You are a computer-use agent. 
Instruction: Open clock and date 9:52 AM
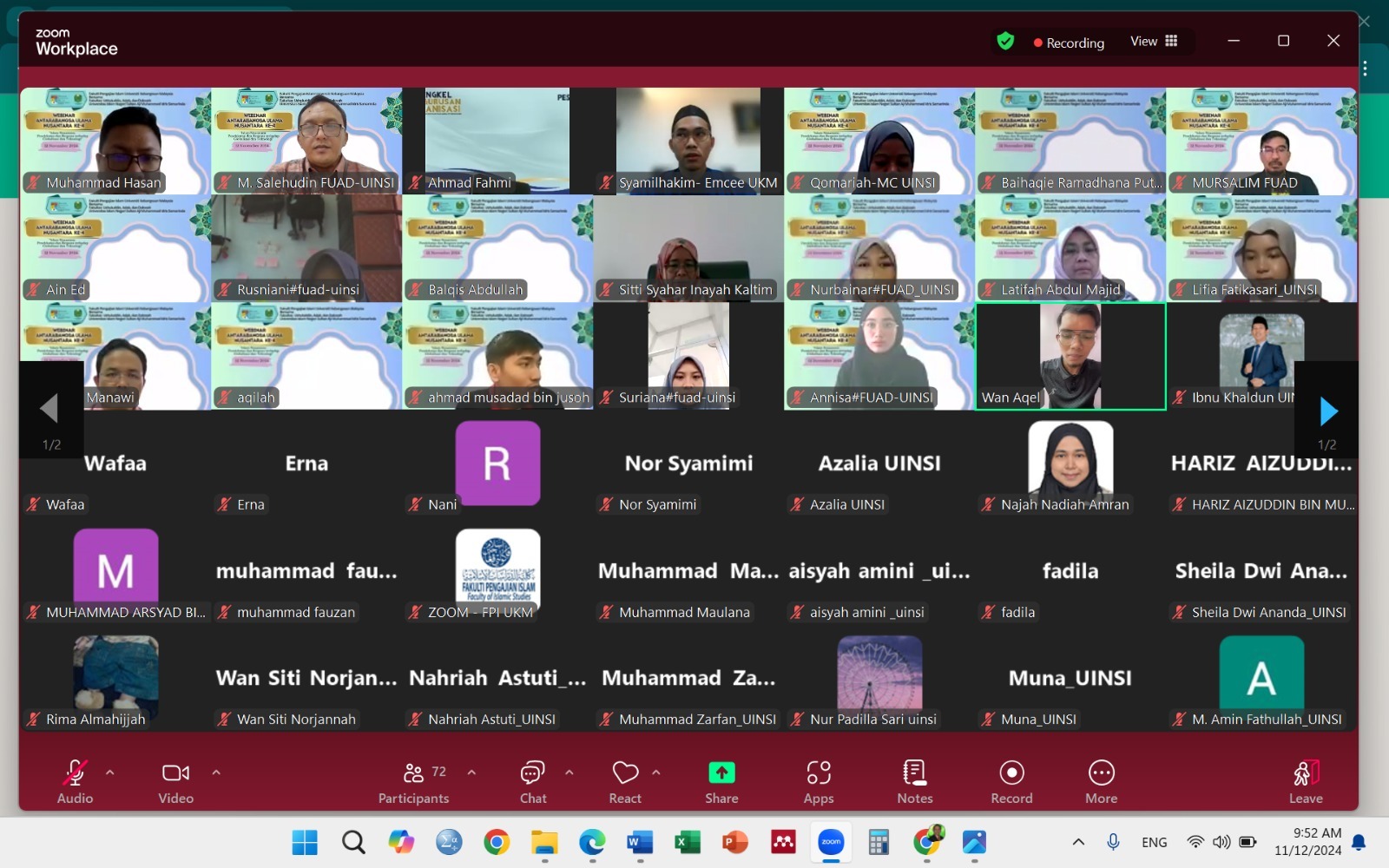pyautogui.click(x=1307, y=842)
